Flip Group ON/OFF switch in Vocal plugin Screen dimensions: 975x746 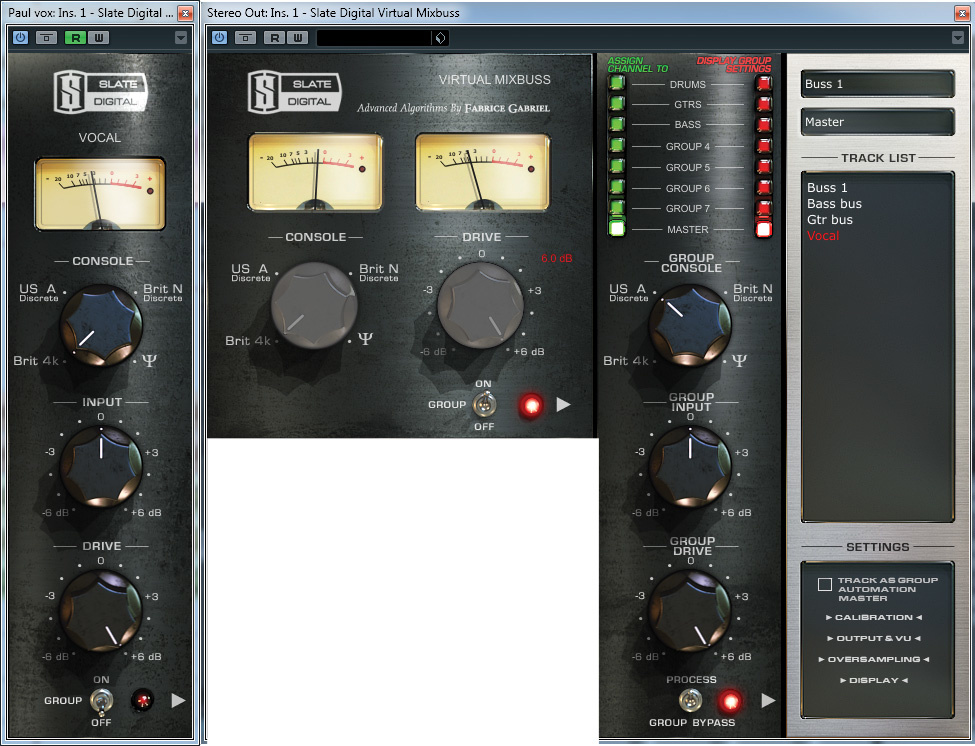pyautogui.click(x=101, y=702)
